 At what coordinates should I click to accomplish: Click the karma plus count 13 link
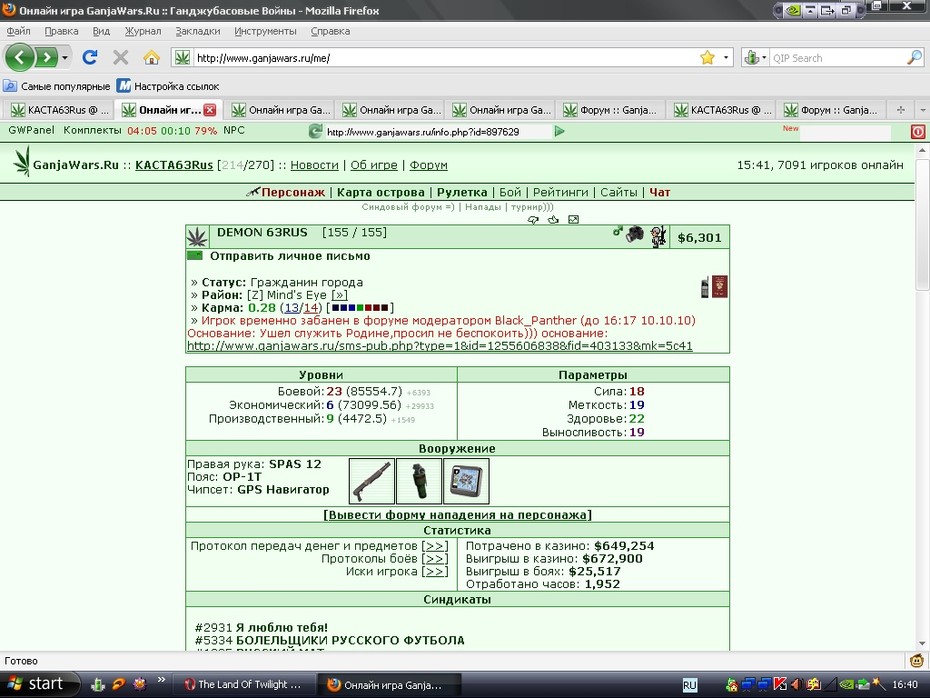click(292, 308)
